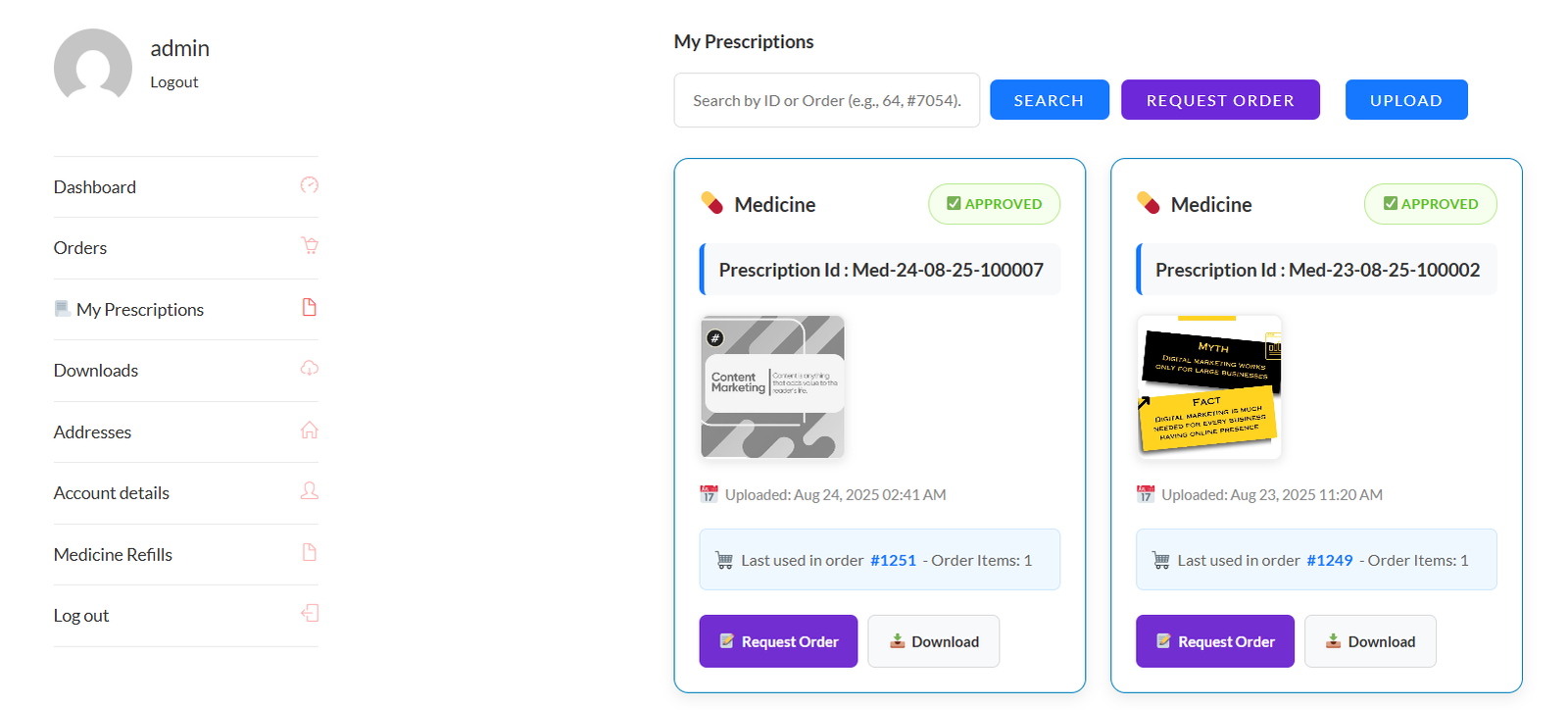Open Account details in sidebar
This screenshot has width=1568, height=710.
pos(112,493)
